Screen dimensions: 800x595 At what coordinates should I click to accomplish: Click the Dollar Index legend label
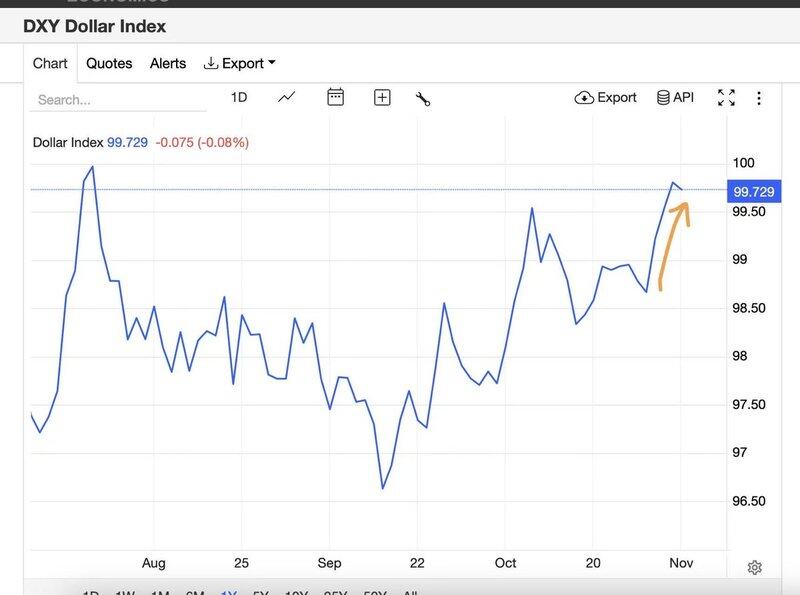click(x=68, y=142)
